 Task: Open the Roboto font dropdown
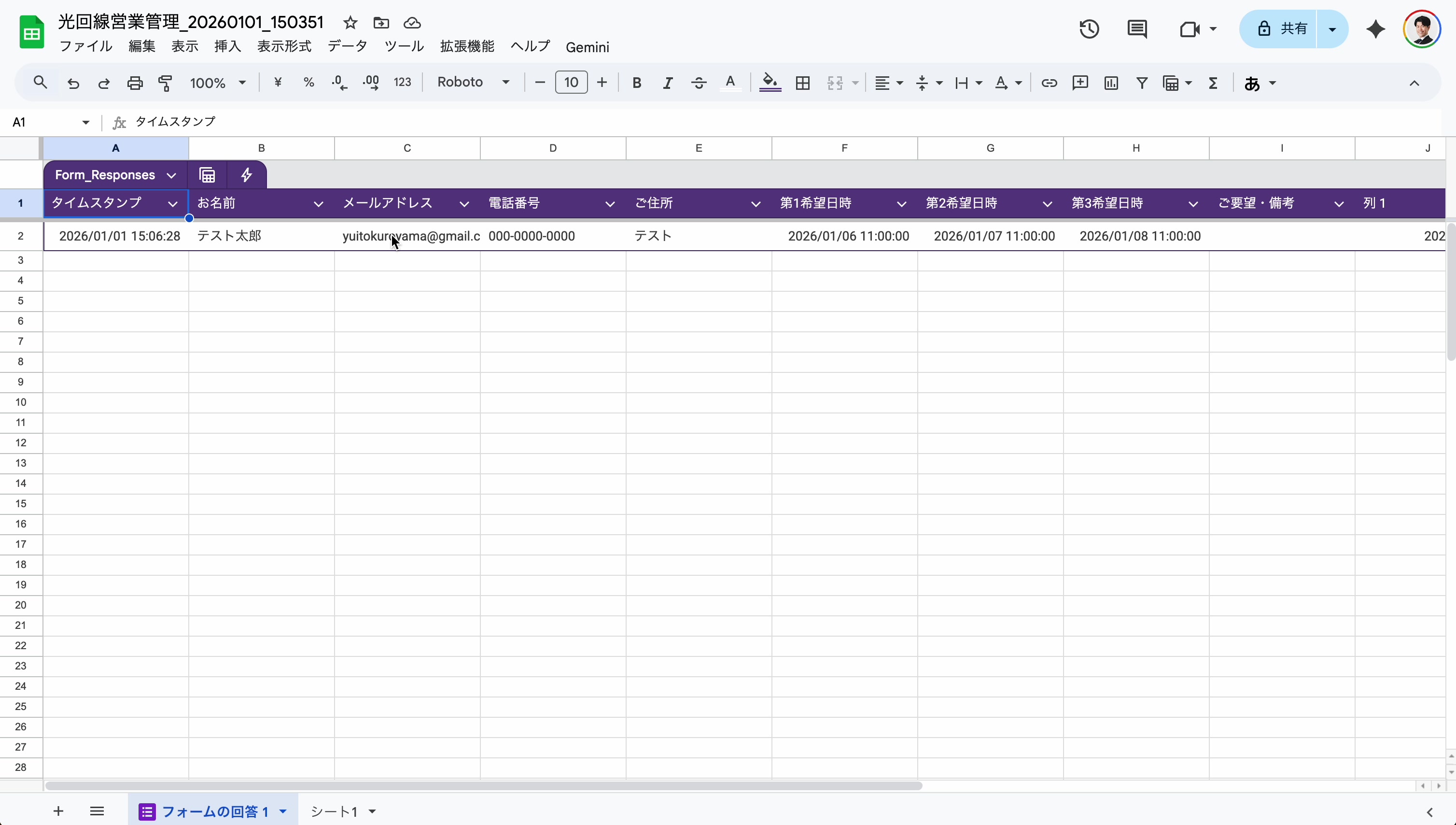(x=474, y=83)
